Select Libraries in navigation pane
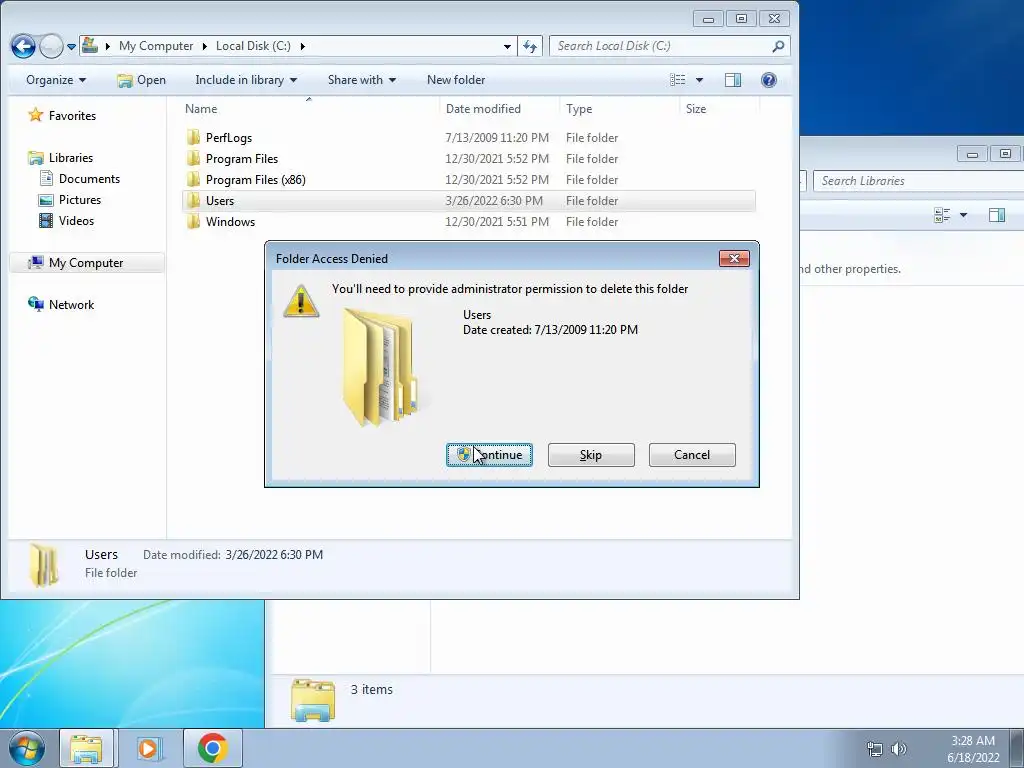Screen dimensions: 1024x768 pyautogui.click(x=61, y=157)
